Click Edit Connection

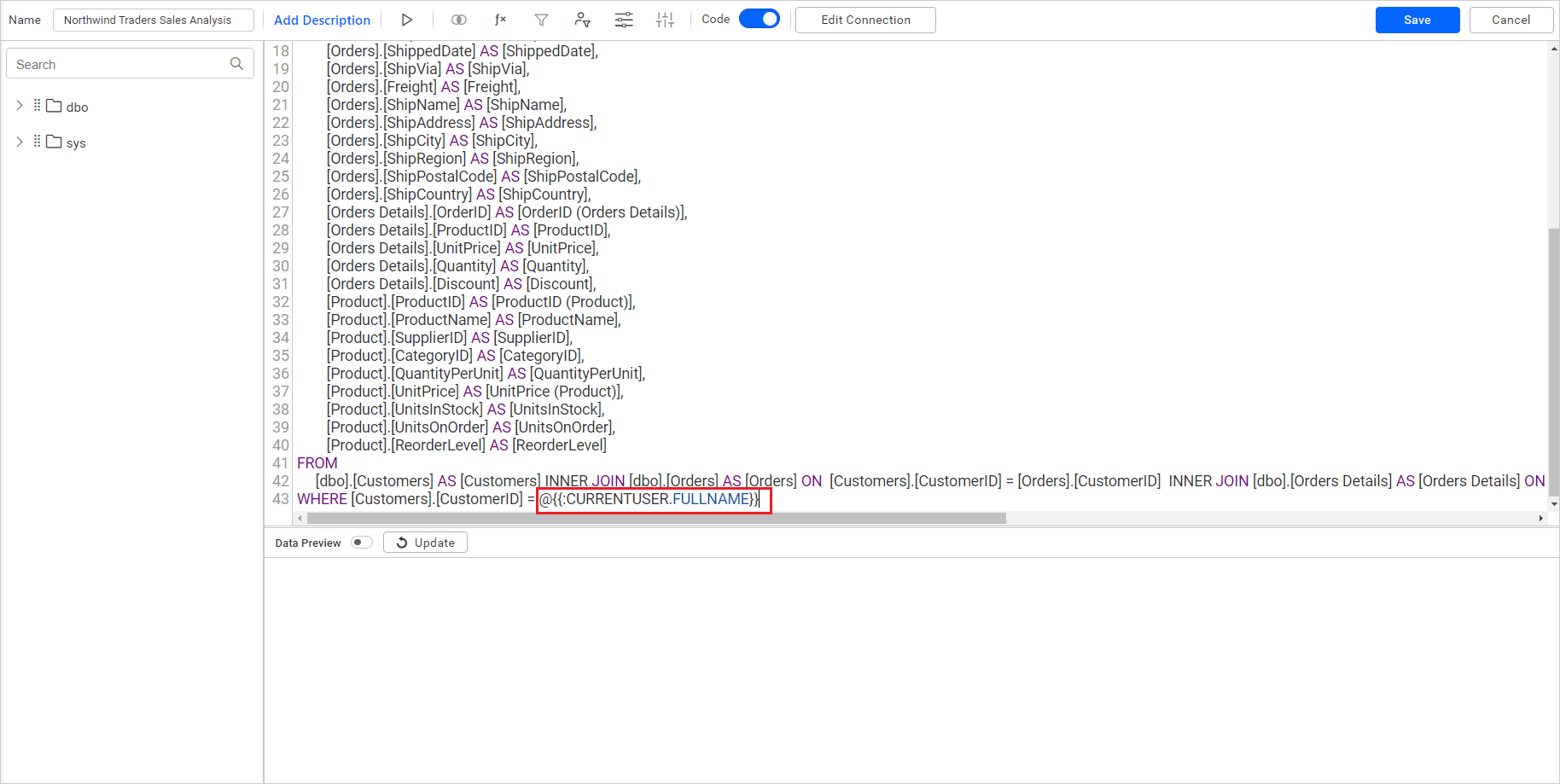click(x=864, y=19)
